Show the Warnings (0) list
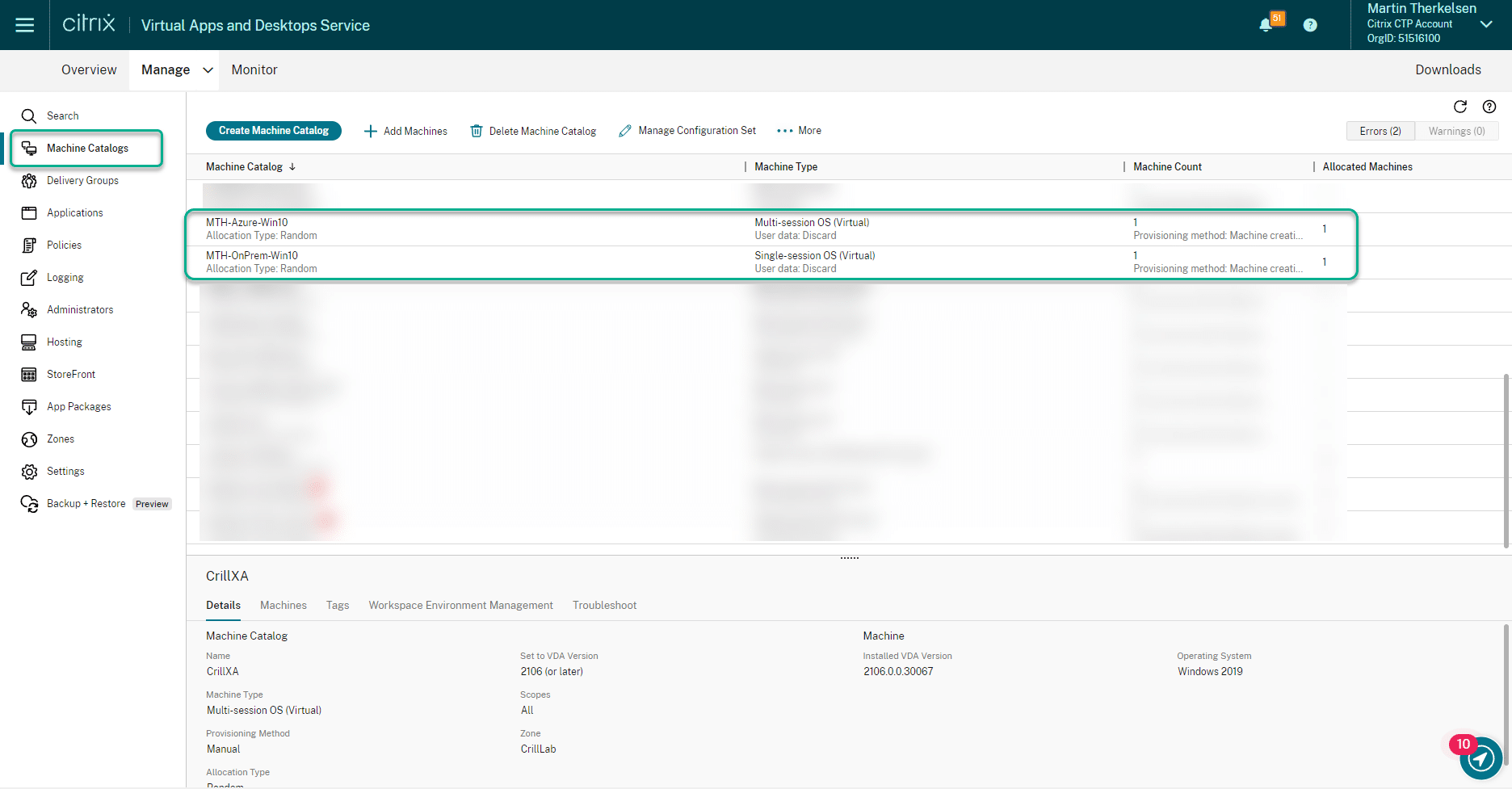This screenshot has height=789, width=1512. pyautogui.click(x=1456, y=131)
